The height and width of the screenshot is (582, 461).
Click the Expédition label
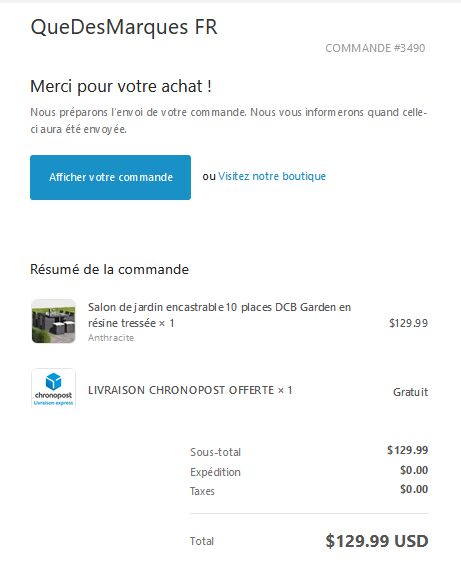pyautogui.click(x=215, y=472)
